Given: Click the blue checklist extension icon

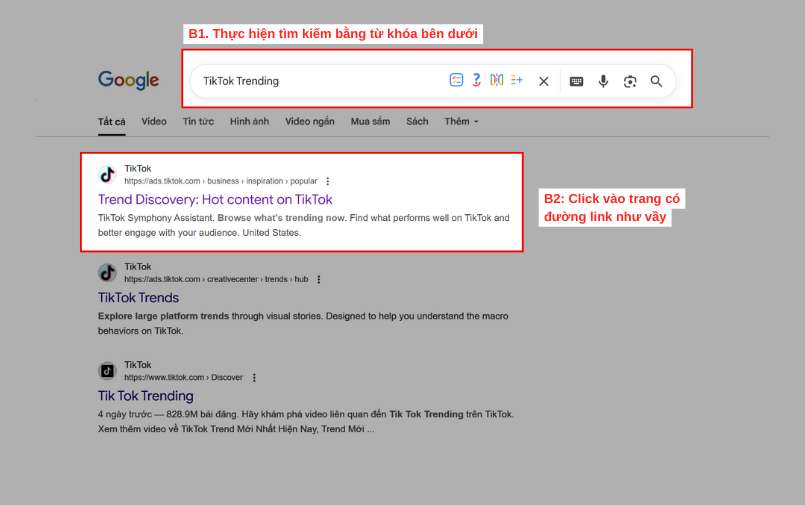Looking at the screenshot, I should [456, 80].
